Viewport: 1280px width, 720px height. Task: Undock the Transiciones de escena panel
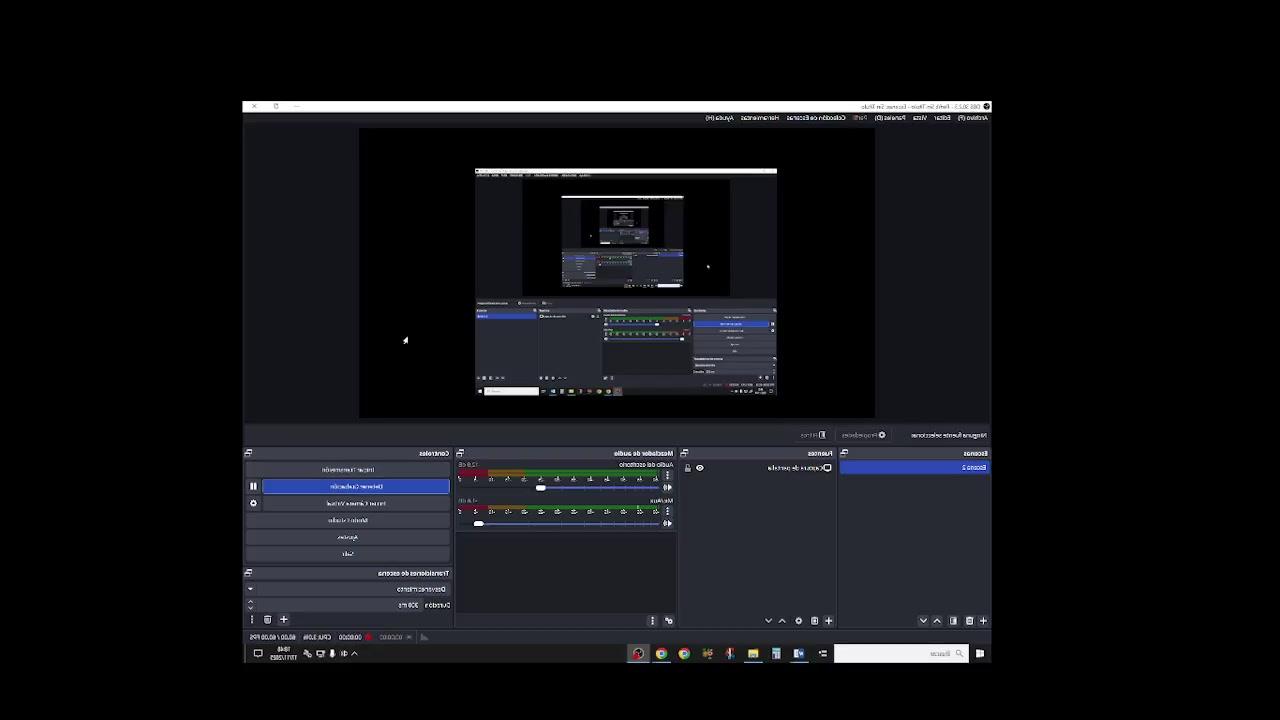(x=248, y=573)
